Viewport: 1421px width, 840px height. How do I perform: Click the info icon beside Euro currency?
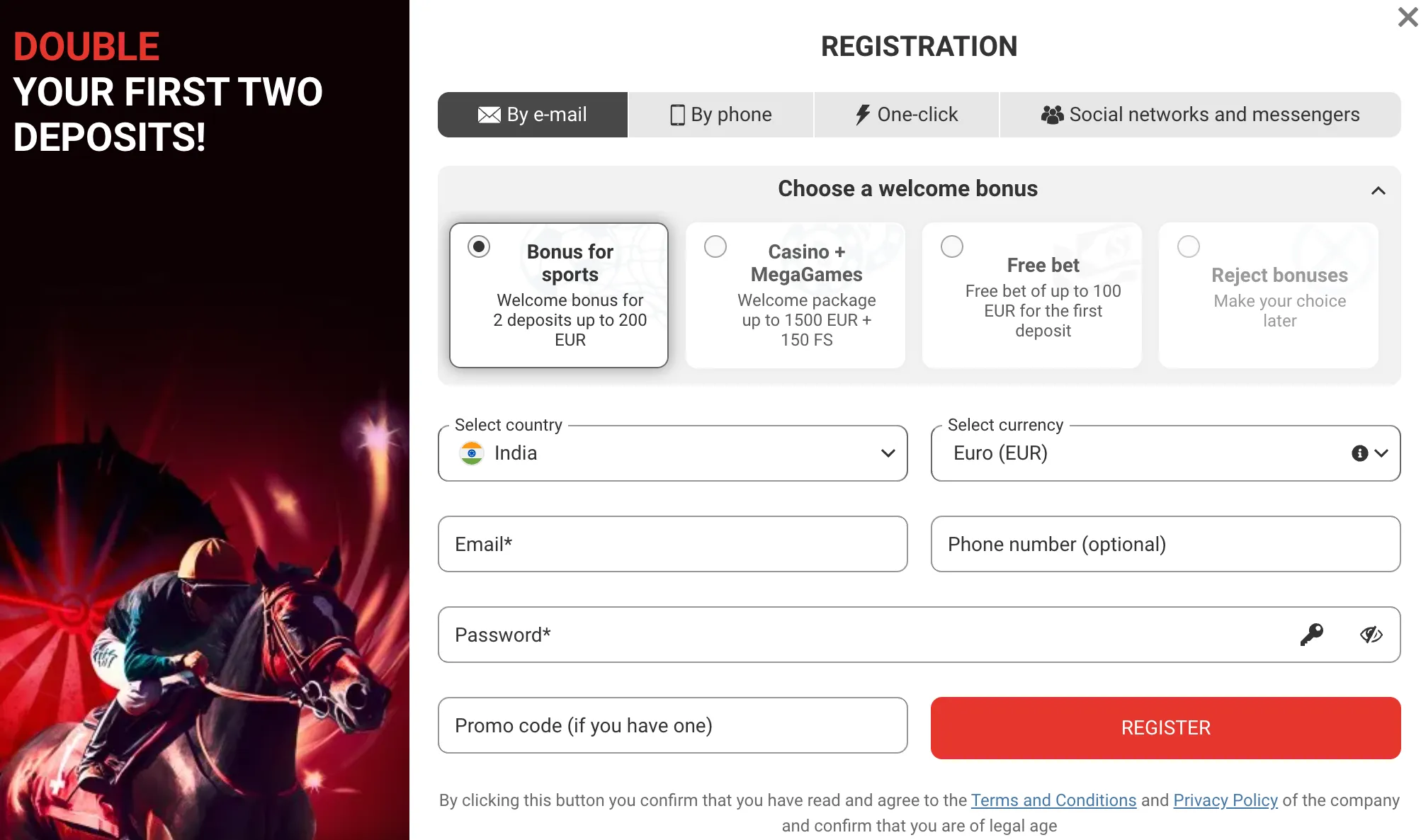click(x=1359, y=453)
